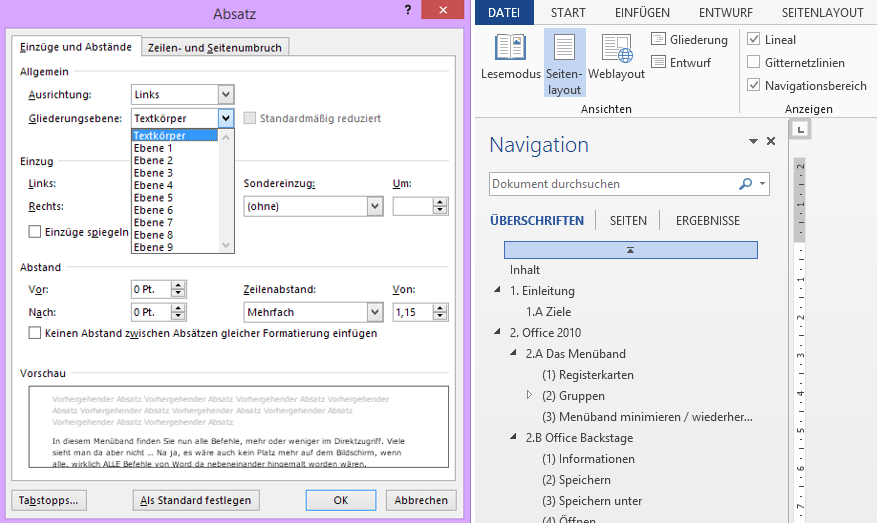This screenshot has width=877, height=523.
Task: Collapse the 2.A Das Menüband heading
Action: pyautogui.click(x=514, y=353)
